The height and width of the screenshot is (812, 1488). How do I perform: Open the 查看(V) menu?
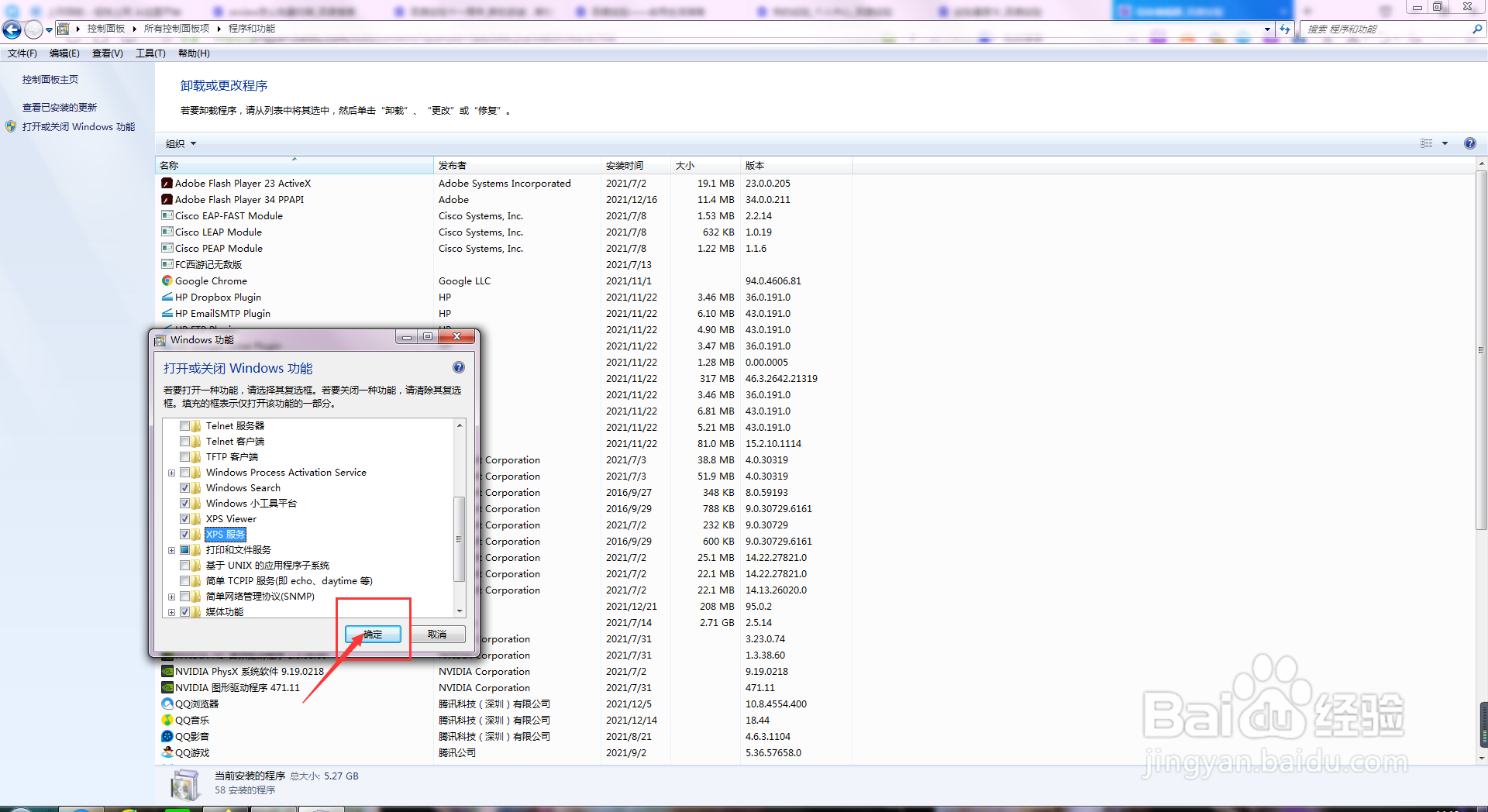tap(108, 53)
